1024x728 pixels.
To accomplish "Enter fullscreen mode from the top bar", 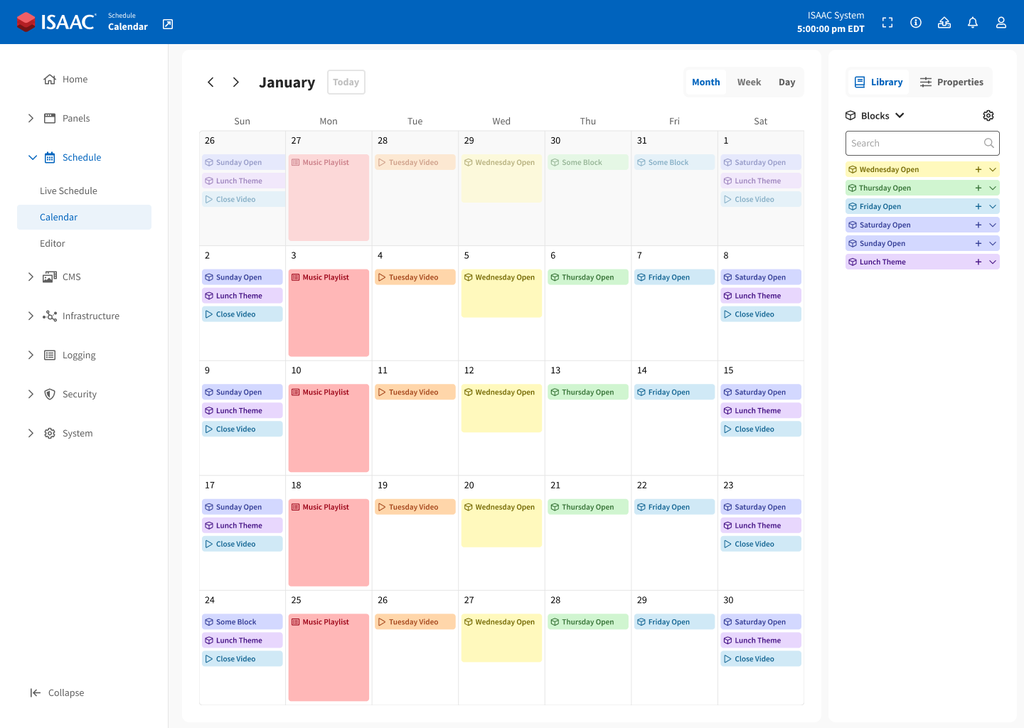I will click(x=887, y=21).
